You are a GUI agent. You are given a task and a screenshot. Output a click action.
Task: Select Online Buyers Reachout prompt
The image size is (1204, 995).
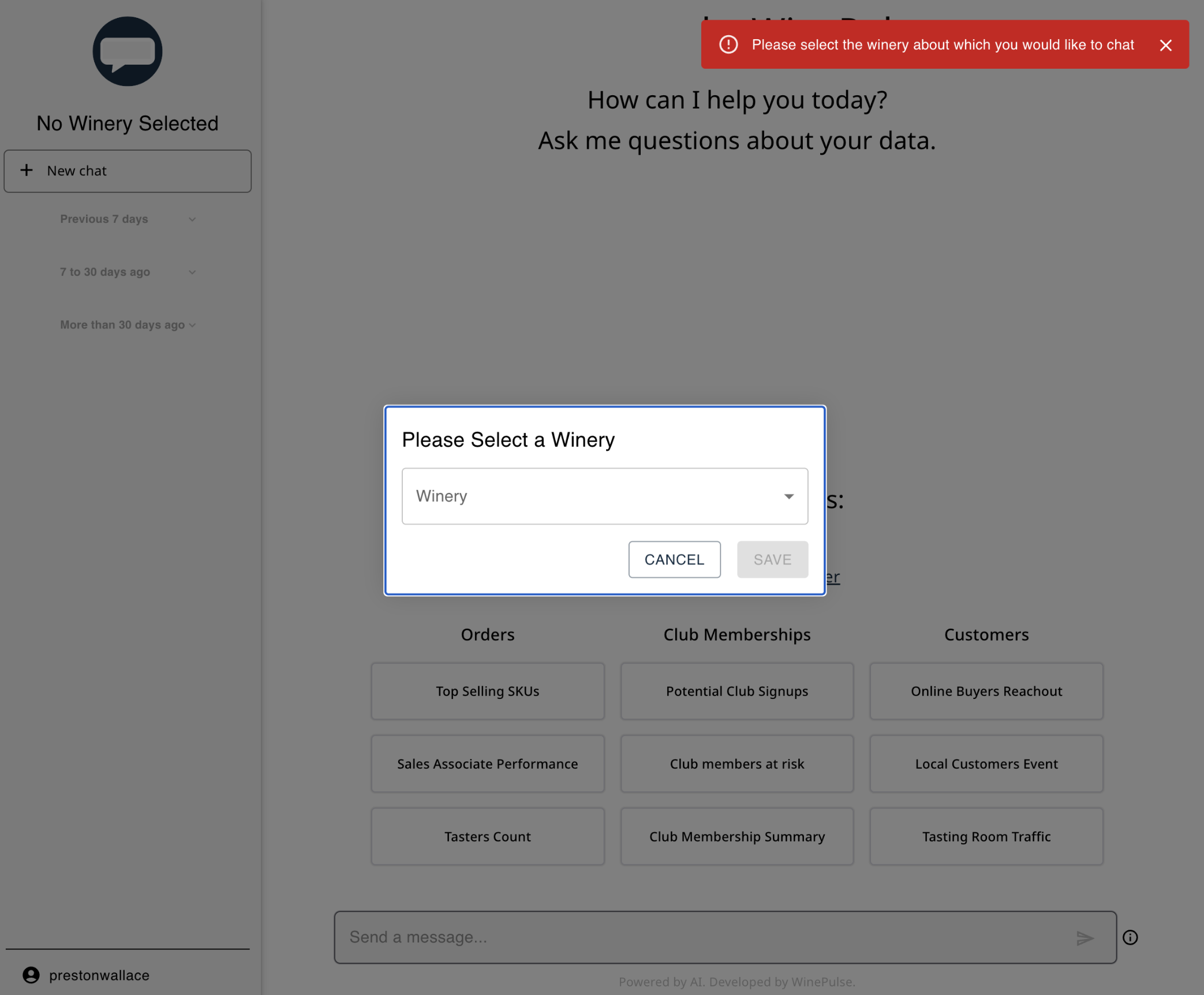tap(986, 691)
